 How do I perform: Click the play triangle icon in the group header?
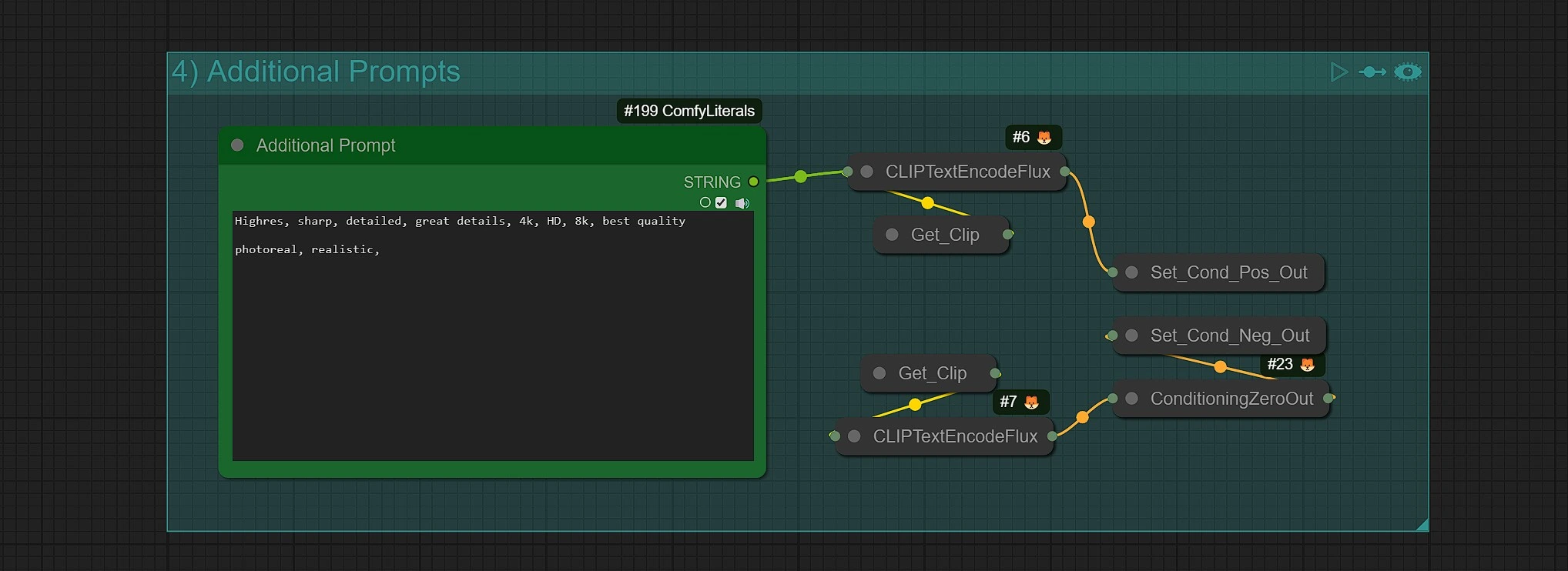coord(1339,72)
